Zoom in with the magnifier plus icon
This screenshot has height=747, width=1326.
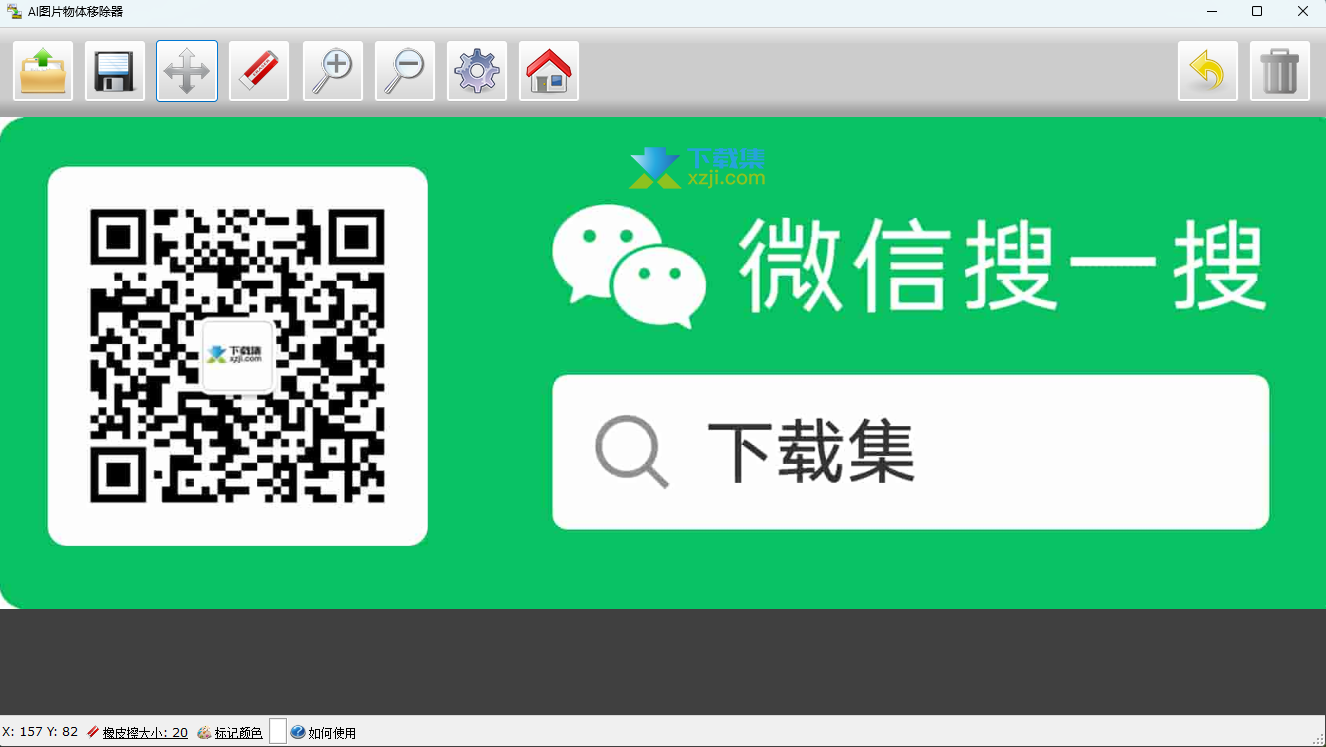[333, 71]
